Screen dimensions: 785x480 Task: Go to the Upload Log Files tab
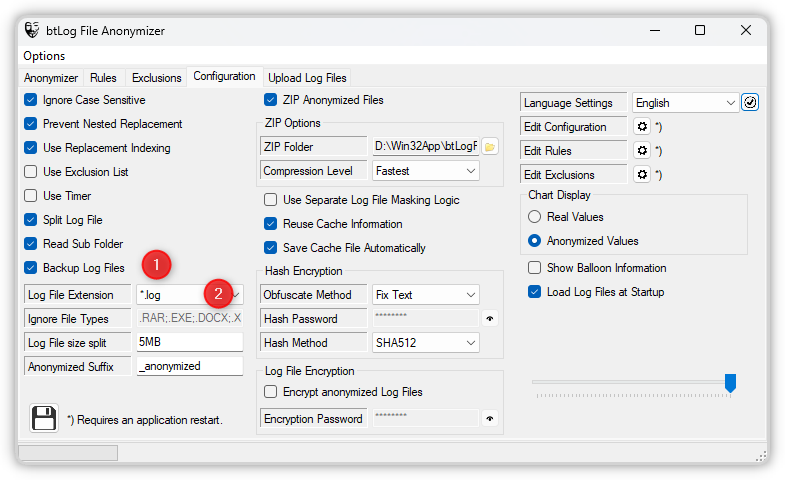point(307,78)
